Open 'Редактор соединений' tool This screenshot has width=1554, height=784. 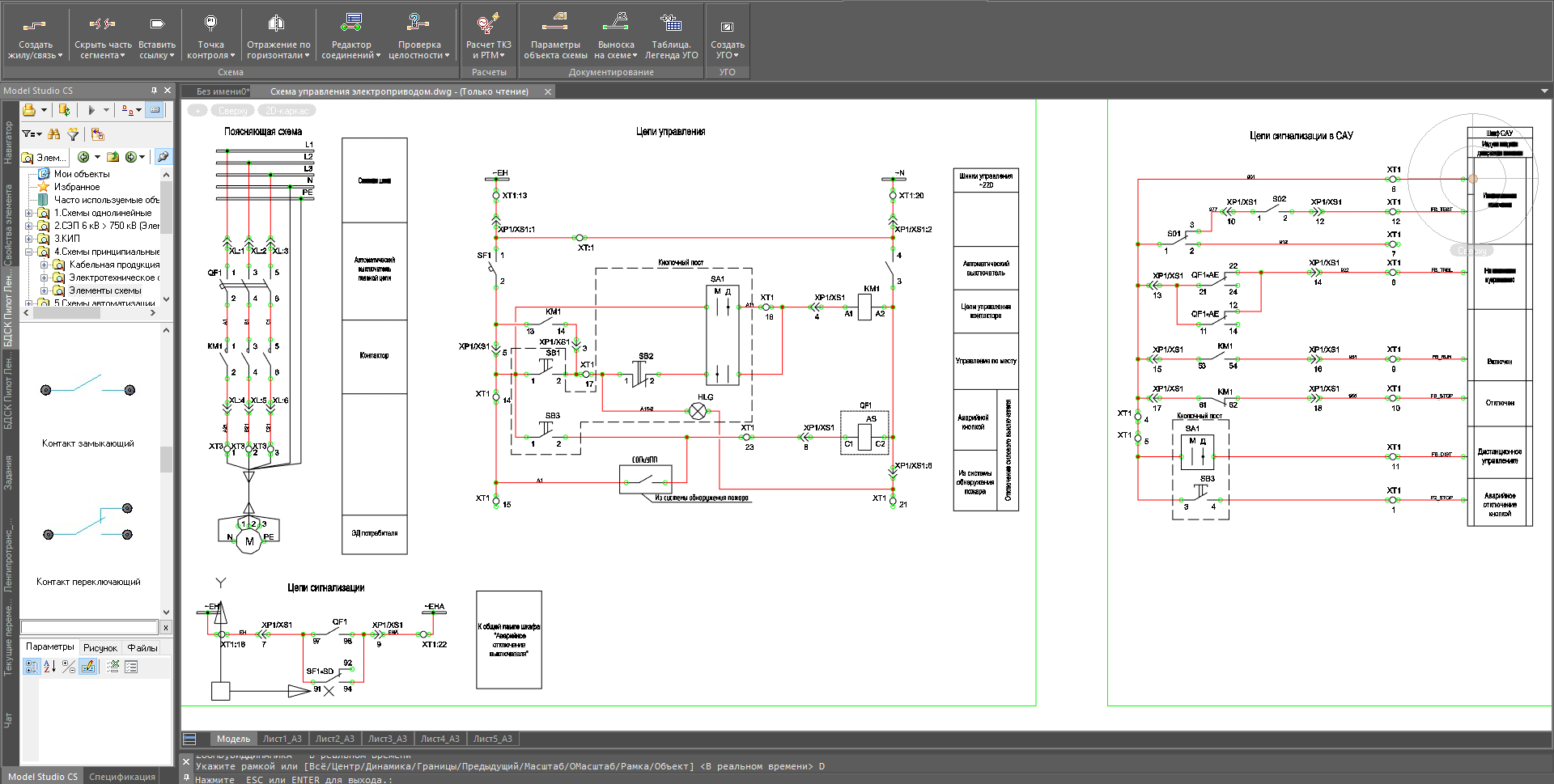tap(351, 37)
